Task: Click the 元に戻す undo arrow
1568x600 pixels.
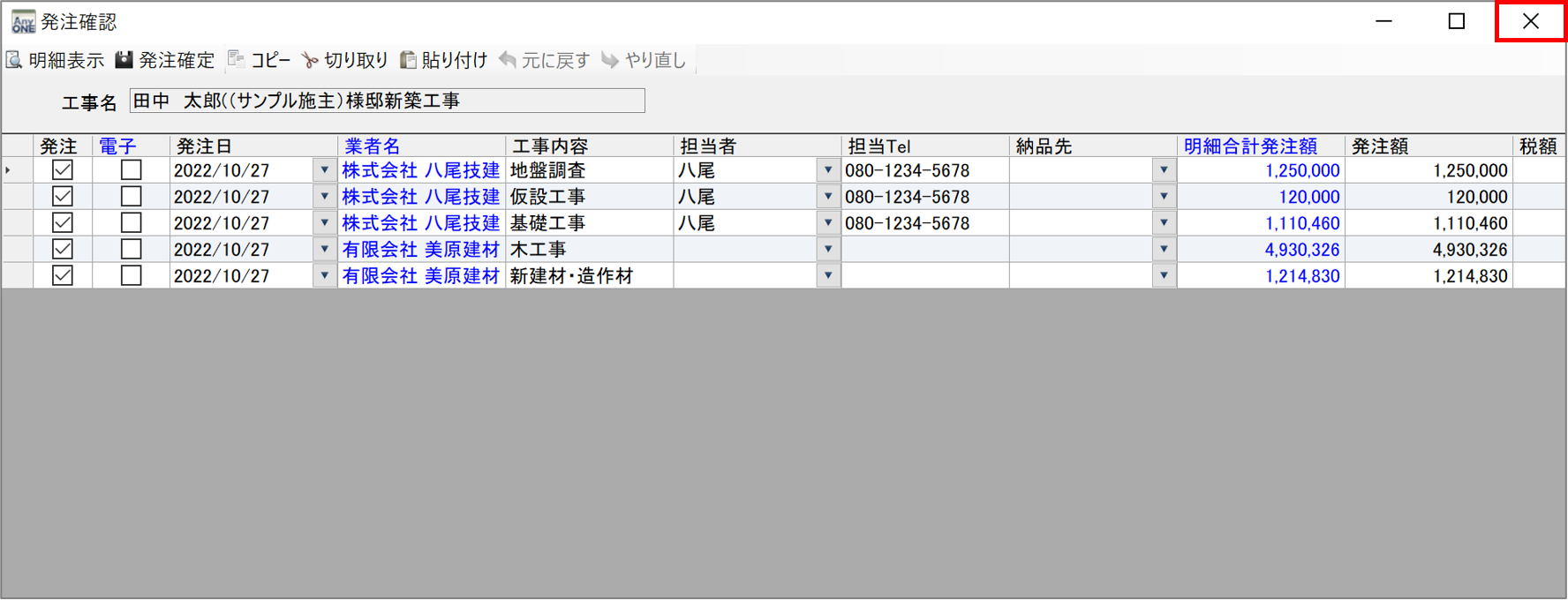Action: pos(508,60)
